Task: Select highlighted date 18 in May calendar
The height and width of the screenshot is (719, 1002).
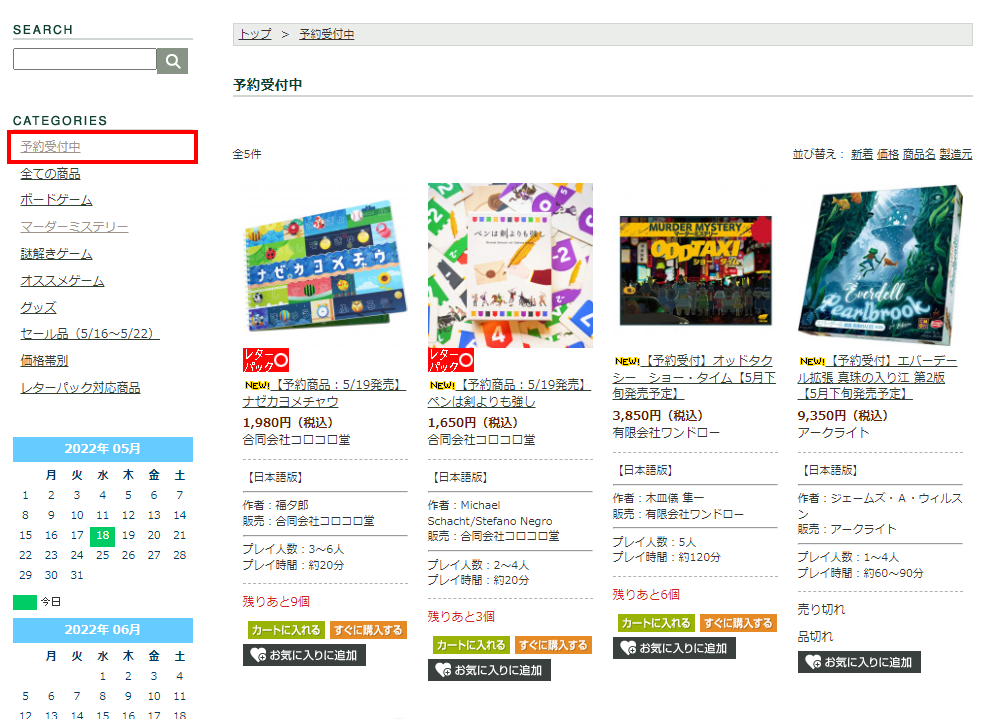Action: (102, 536)
